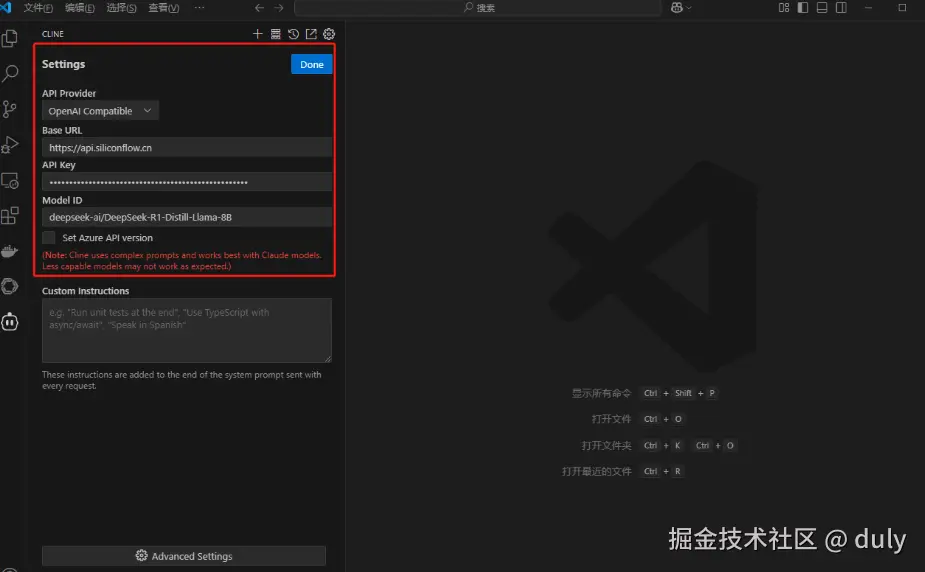Image resolution: width=925 pixels, height=572 pixels.
Task: Open the 查看(V) menu
Action: pyautogui.click(x=163, y=8)
